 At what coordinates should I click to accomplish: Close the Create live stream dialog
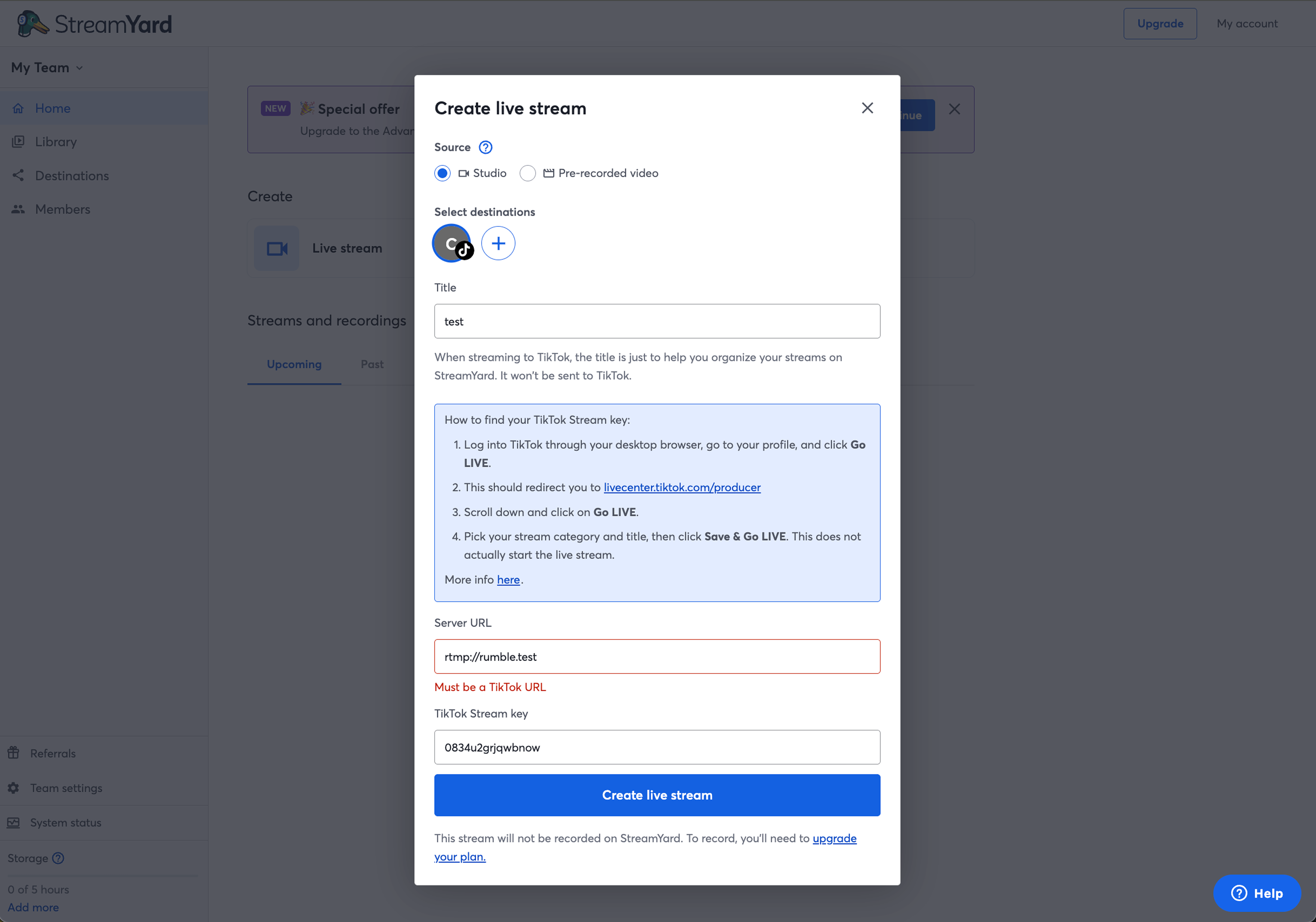[x=867, y=108]
